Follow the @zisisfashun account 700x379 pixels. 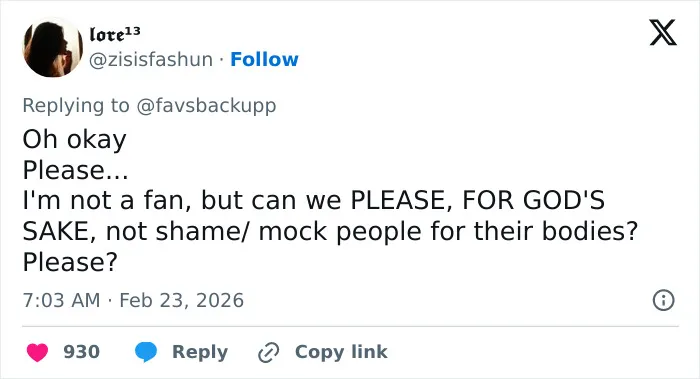pyautogui.click(x=264, y=59)
